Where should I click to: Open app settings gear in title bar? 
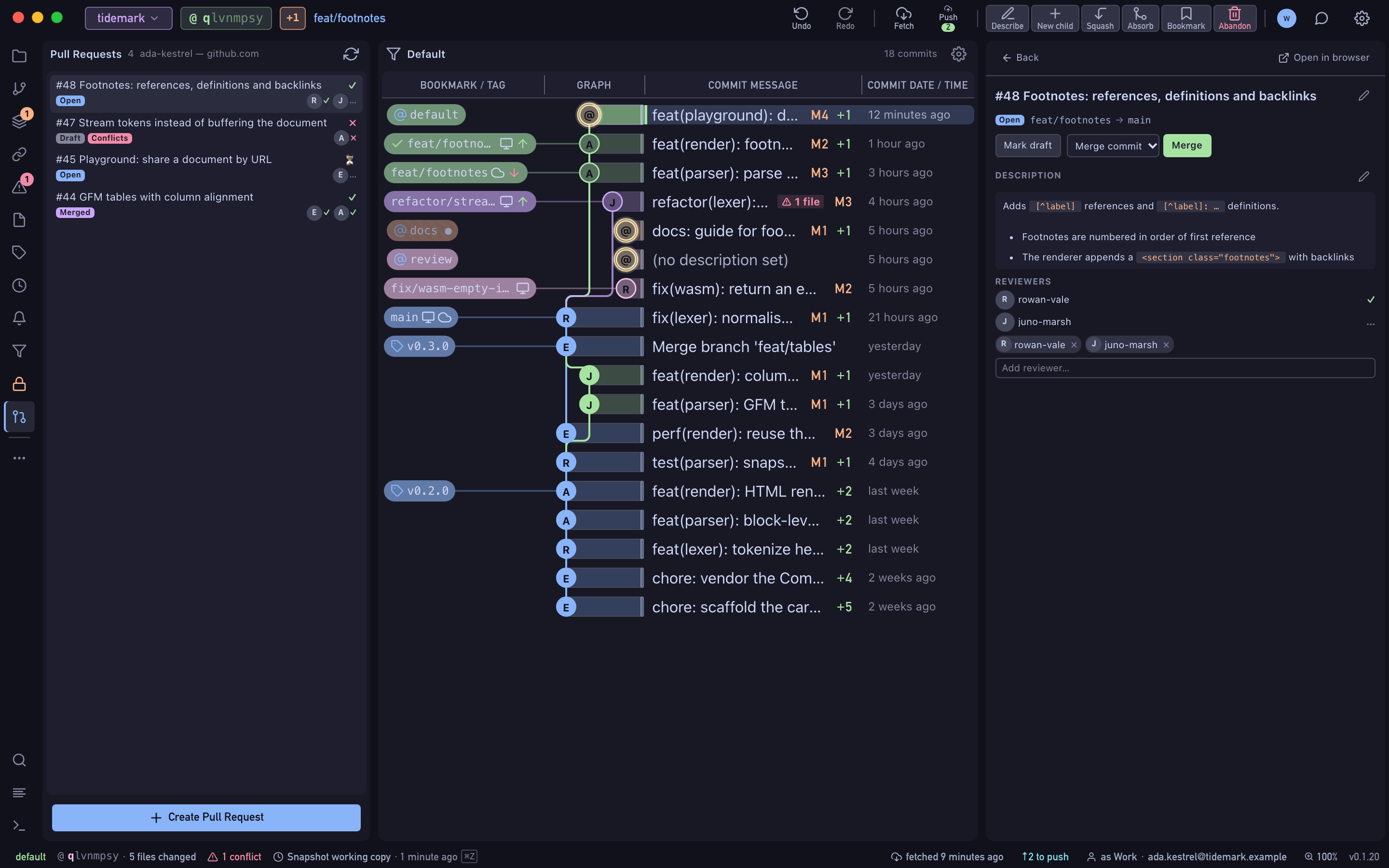pyautogui.click(x=1362, y=18)
